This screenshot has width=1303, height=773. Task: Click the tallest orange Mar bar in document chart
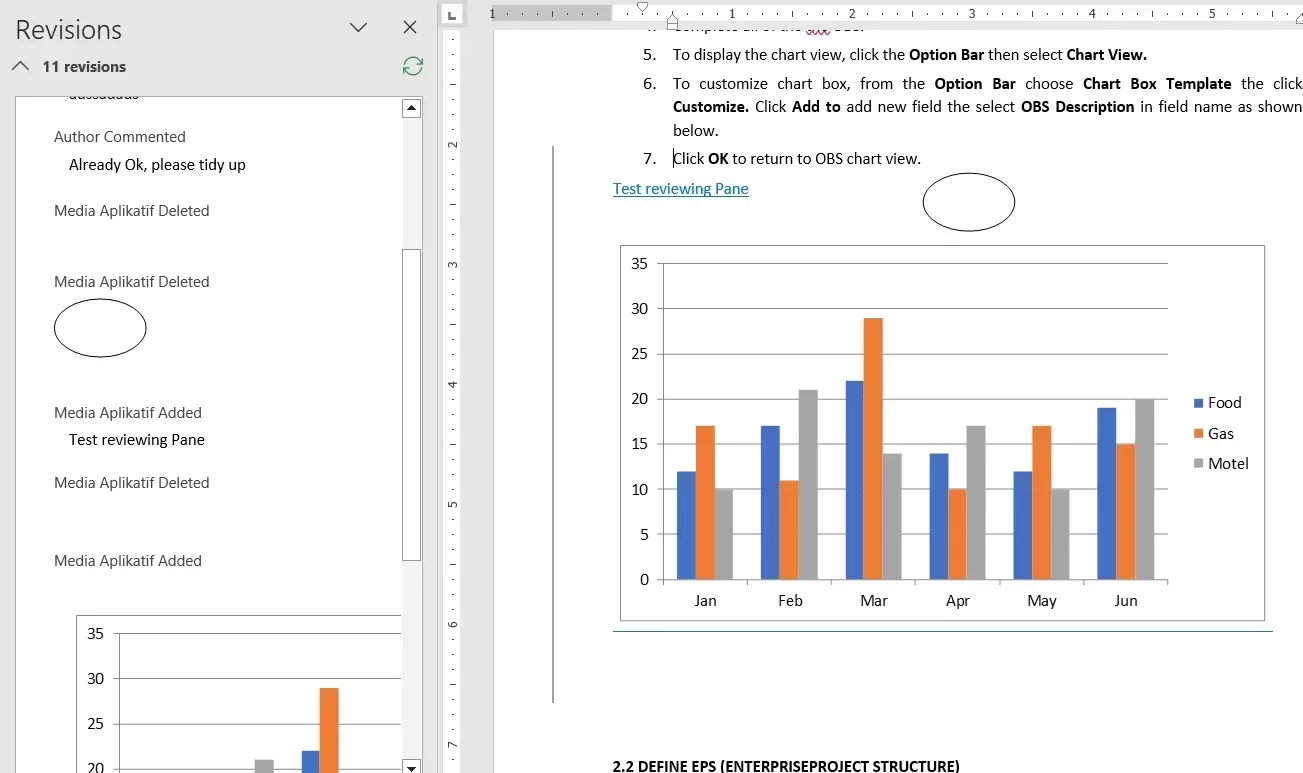873,448
